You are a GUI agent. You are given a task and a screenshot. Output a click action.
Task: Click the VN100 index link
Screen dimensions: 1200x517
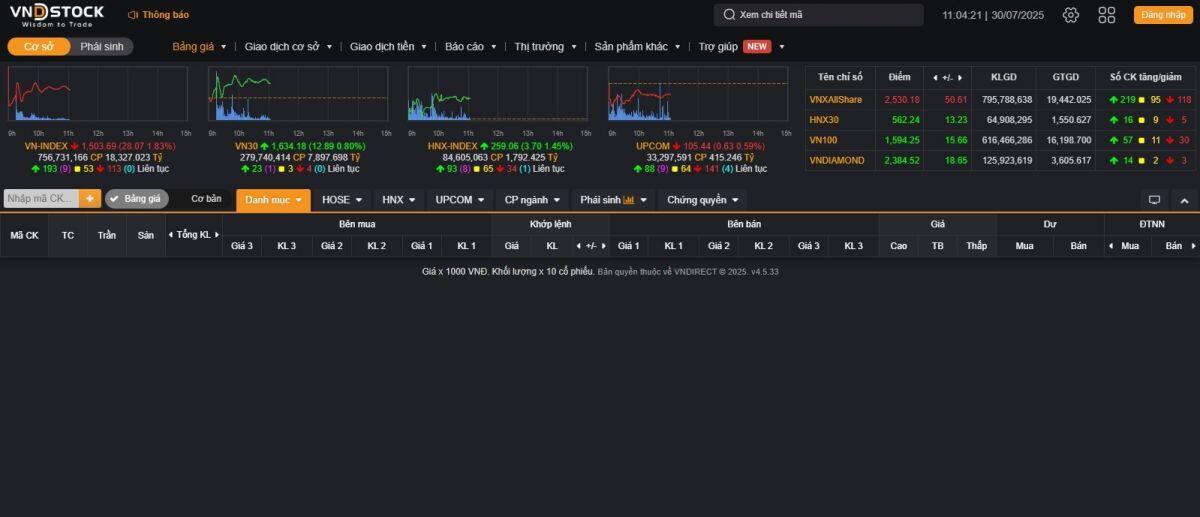coord(823,140)
